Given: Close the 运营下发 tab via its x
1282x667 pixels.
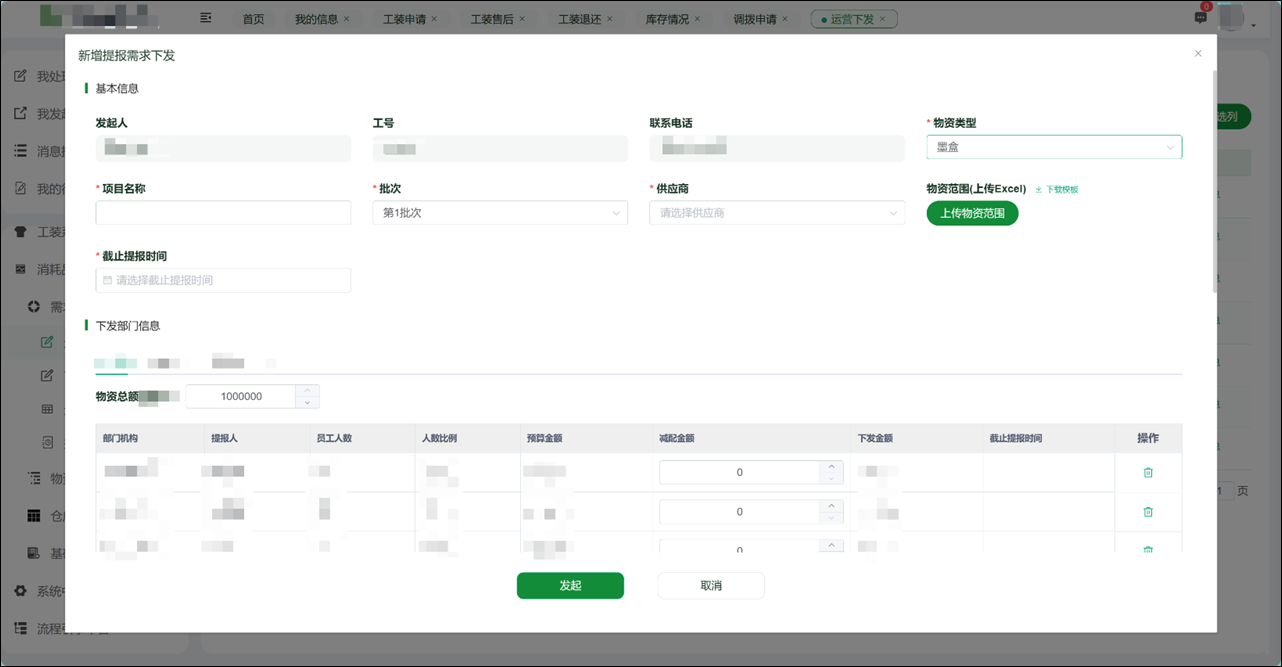Looking at the screenshot, I should click(882, 19).
